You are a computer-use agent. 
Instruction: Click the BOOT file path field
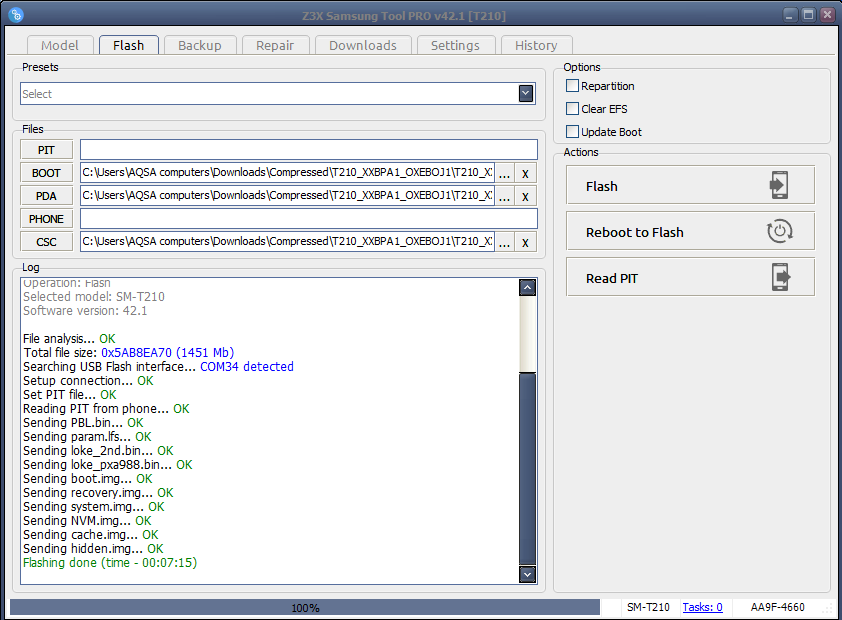[x=287, y=173]
